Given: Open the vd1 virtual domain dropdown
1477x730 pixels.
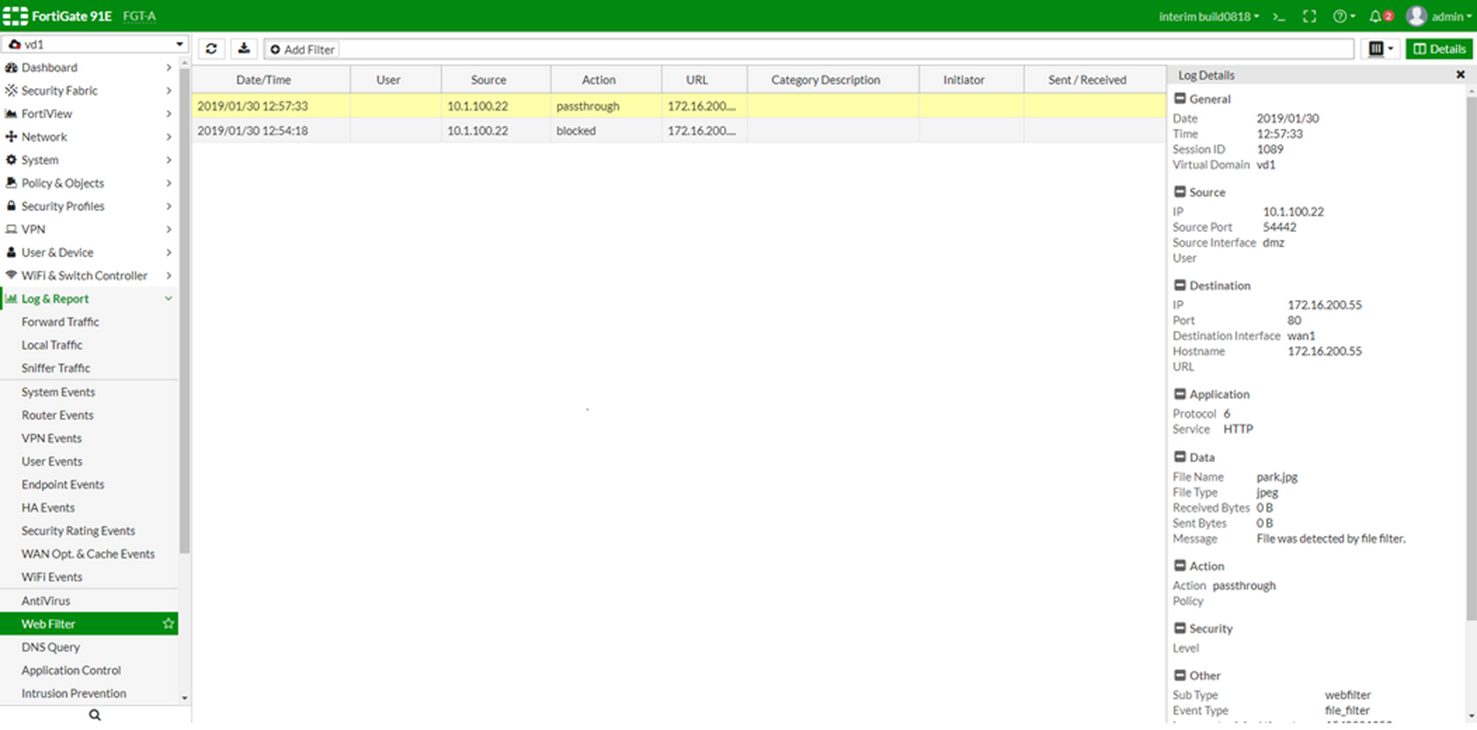Looking at the screenshot, I should coord(95,44).
